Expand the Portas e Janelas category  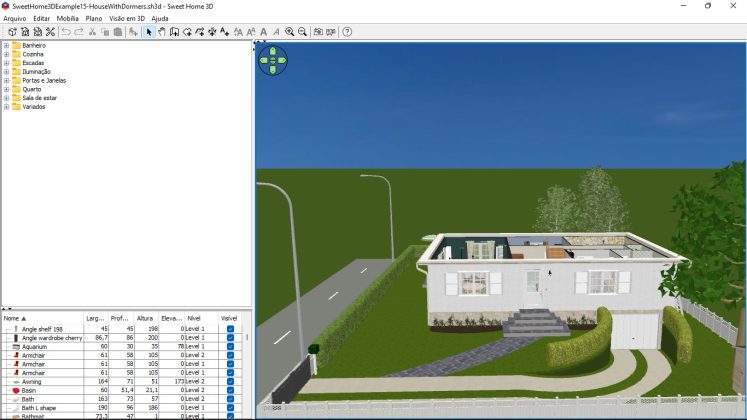[6, 81]
